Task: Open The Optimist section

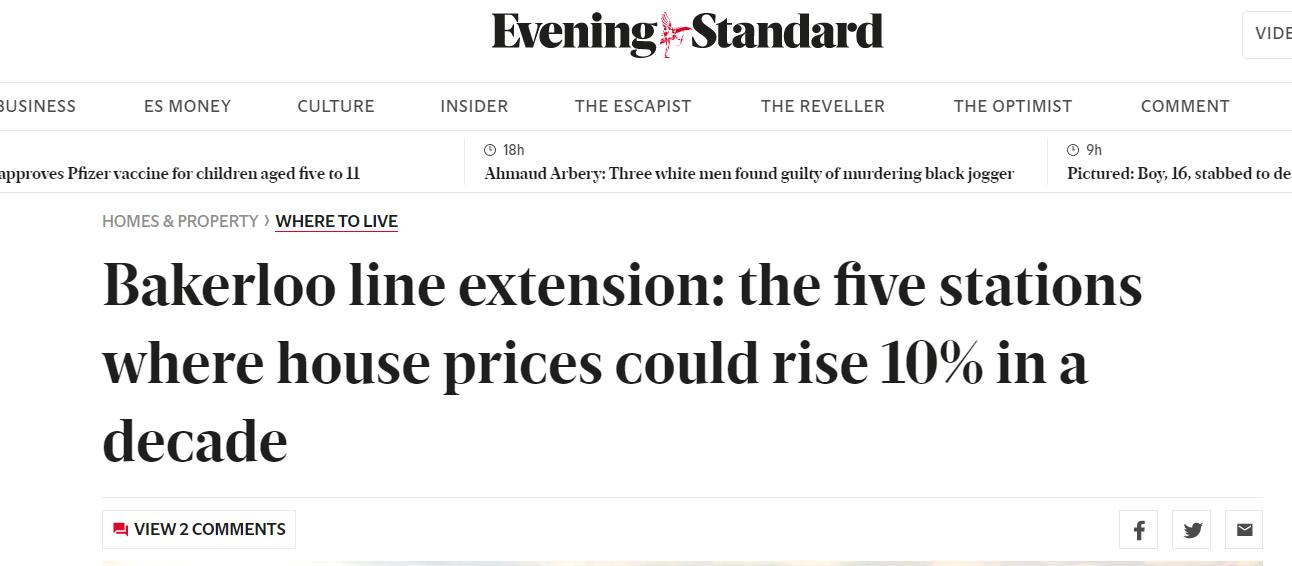Action: [1013, 106]
